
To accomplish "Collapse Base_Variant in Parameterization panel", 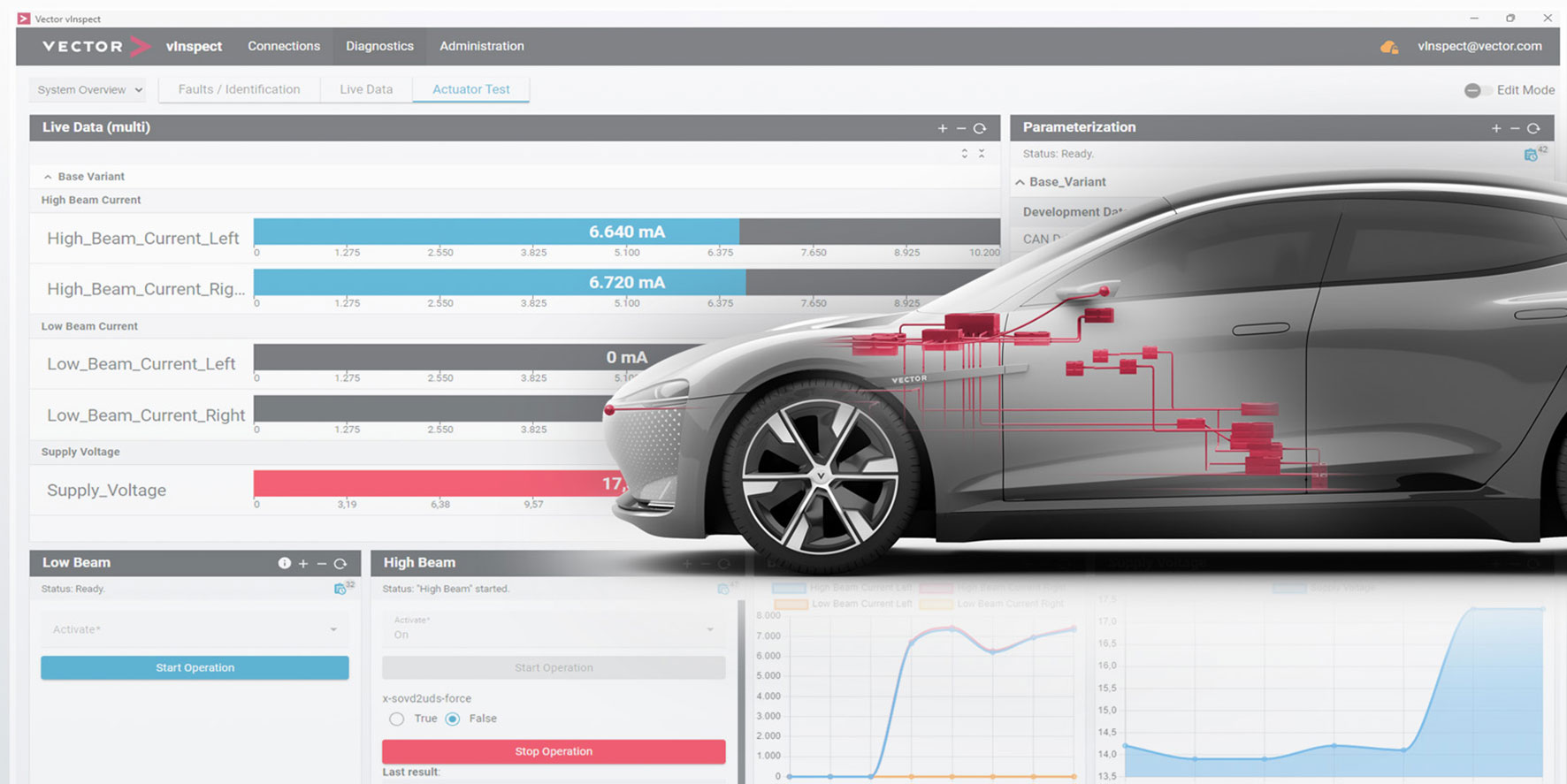I will [x=1020, y=182].
